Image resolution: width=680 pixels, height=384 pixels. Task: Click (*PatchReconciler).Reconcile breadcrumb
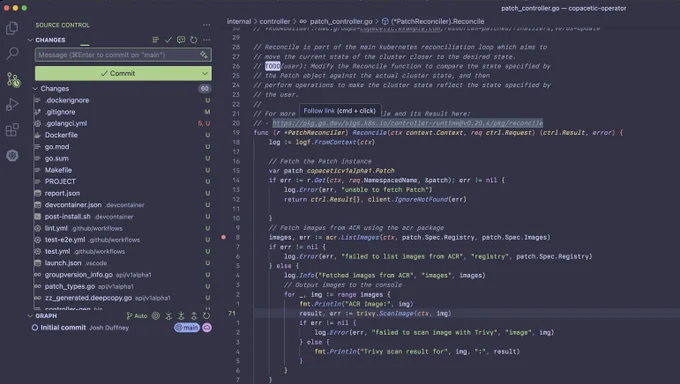(x=437, y=21)
